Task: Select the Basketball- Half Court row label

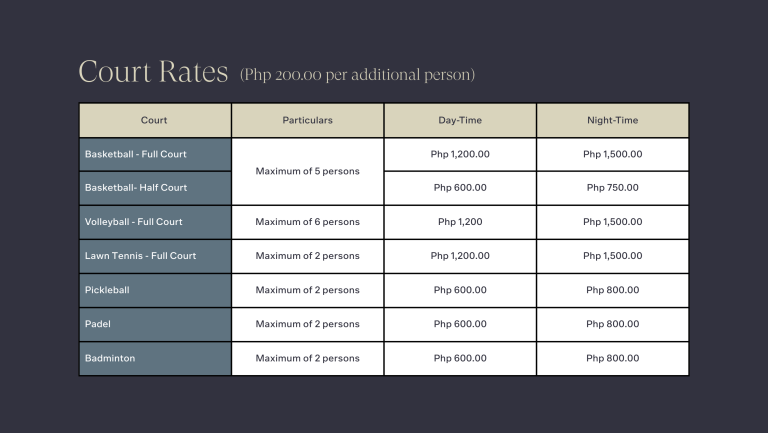Action: pos(136,188)
